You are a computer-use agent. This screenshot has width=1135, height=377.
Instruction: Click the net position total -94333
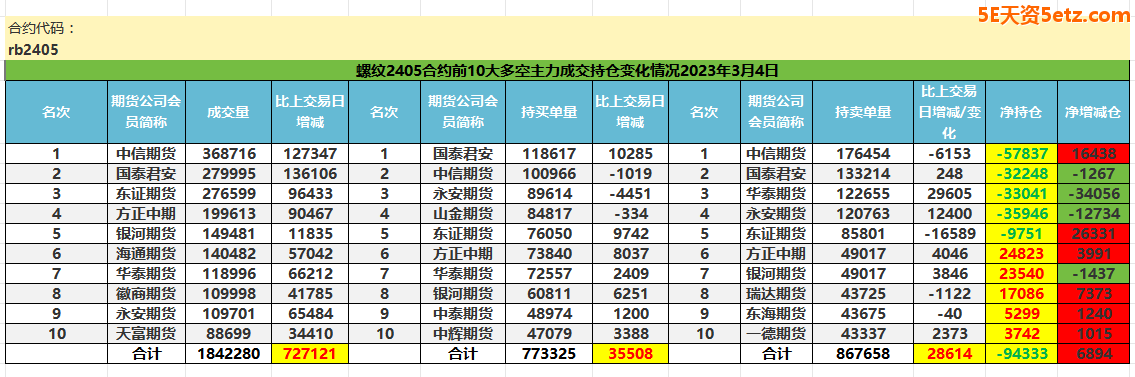1021,354
